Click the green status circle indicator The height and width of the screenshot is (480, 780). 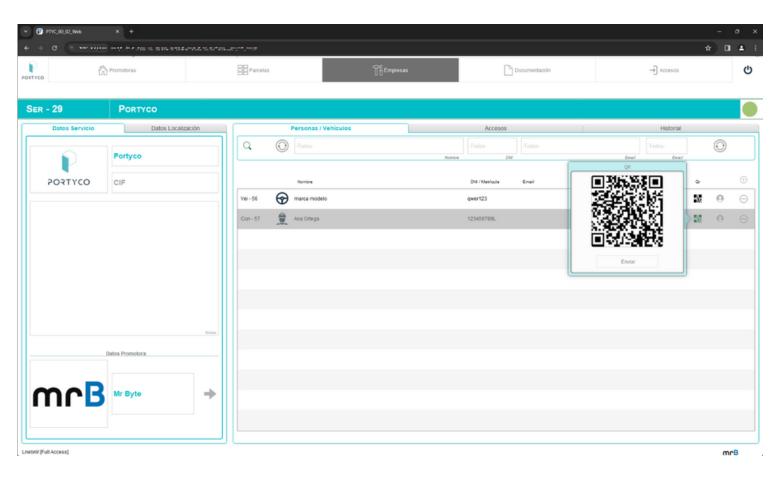tap(749, 109)
